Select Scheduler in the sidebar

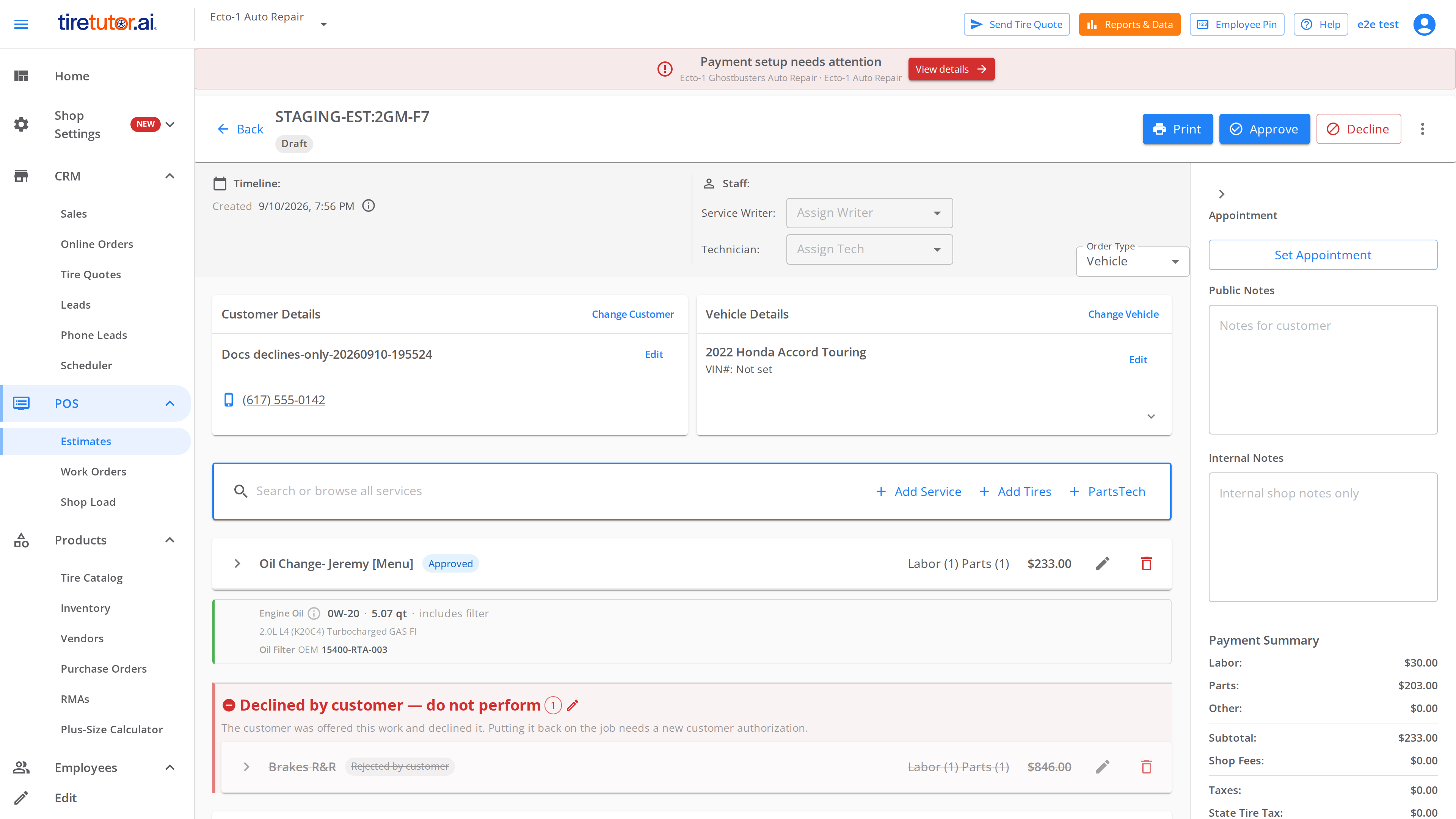[86, 365]
